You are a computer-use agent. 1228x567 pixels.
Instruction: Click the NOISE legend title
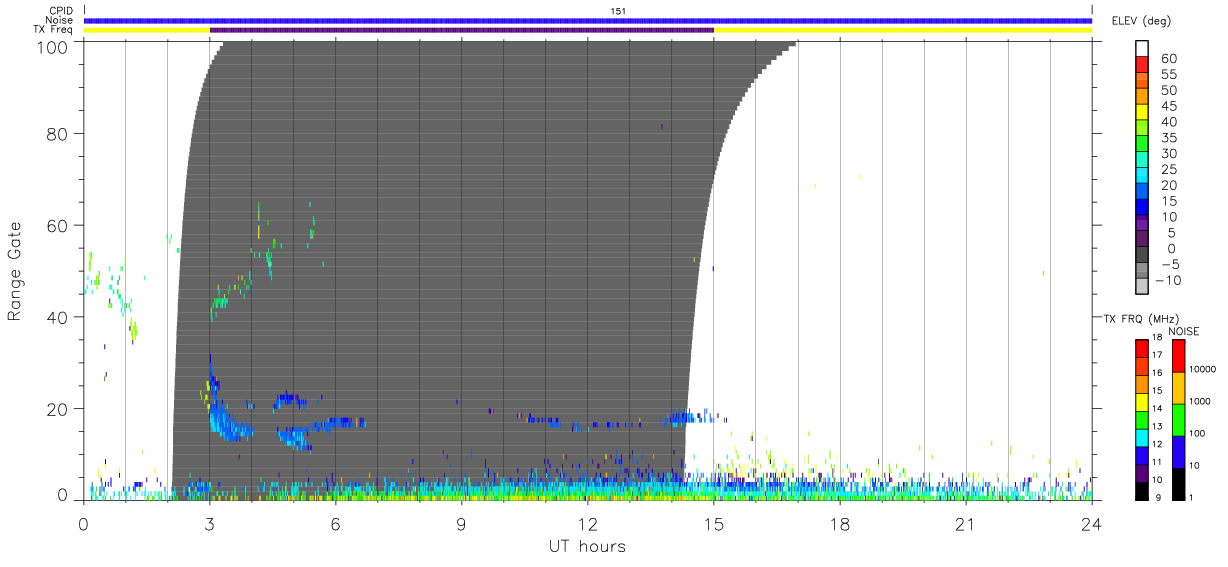(1184, 331)
